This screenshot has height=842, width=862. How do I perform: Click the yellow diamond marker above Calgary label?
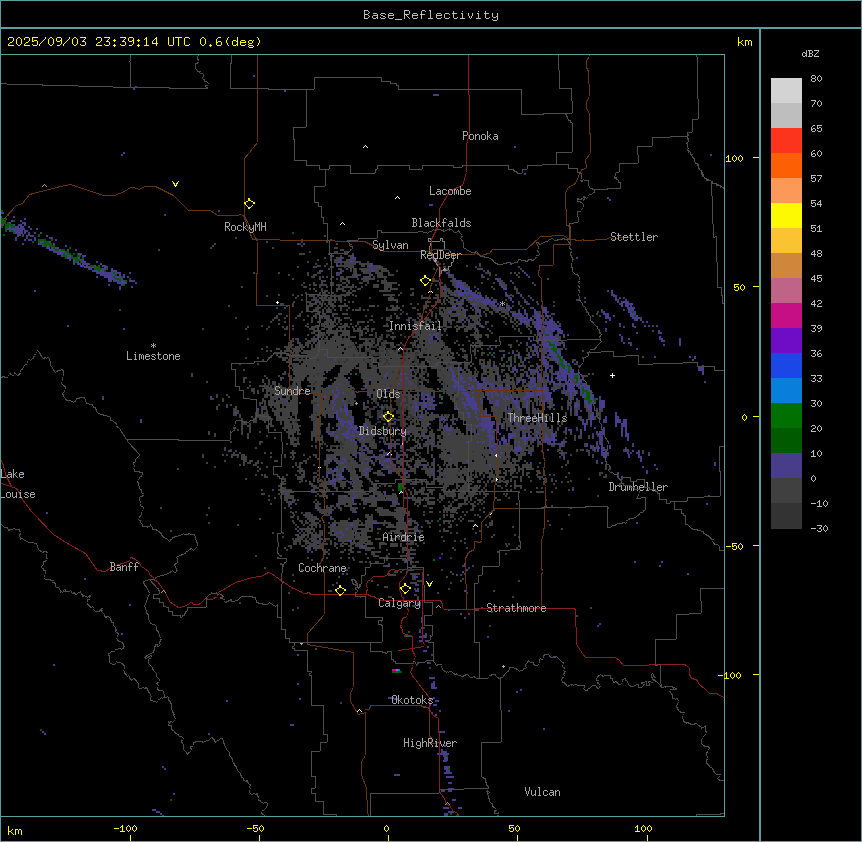point(405,589)
